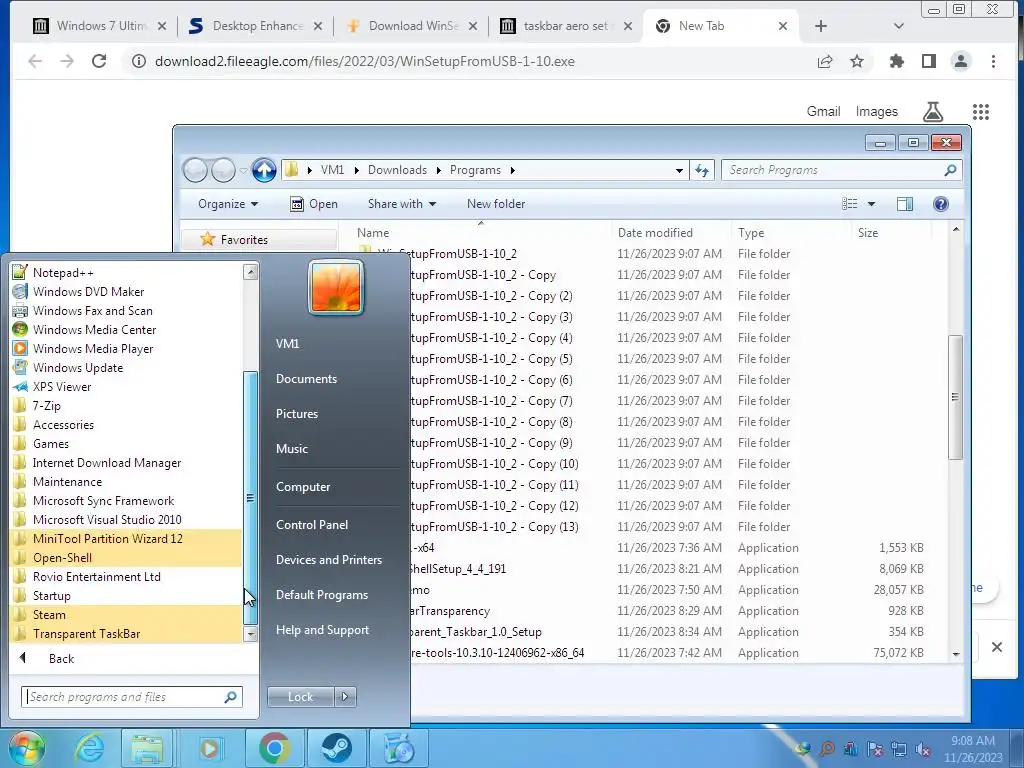Screen dimensions: 1024x768
Task: Reload the page in Chrome
Action: coord(99,61)
